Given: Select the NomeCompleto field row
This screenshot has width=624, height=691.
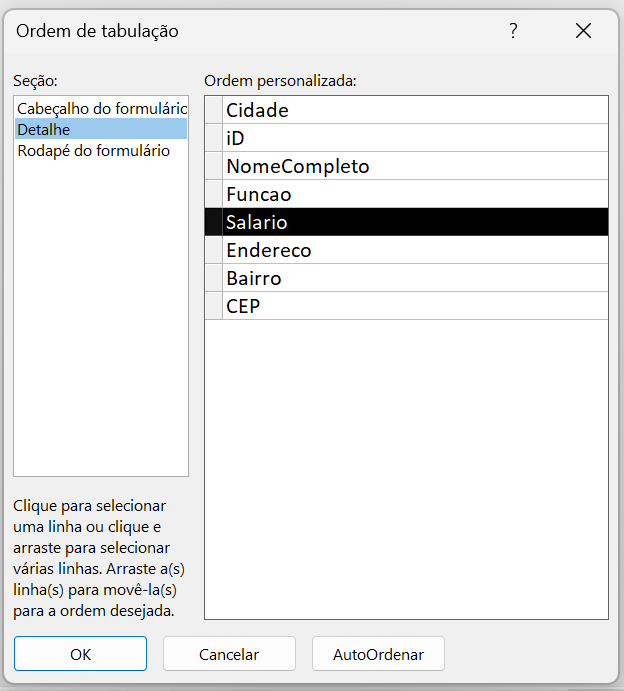Looking at the screenshot, I should click(297, 166).
